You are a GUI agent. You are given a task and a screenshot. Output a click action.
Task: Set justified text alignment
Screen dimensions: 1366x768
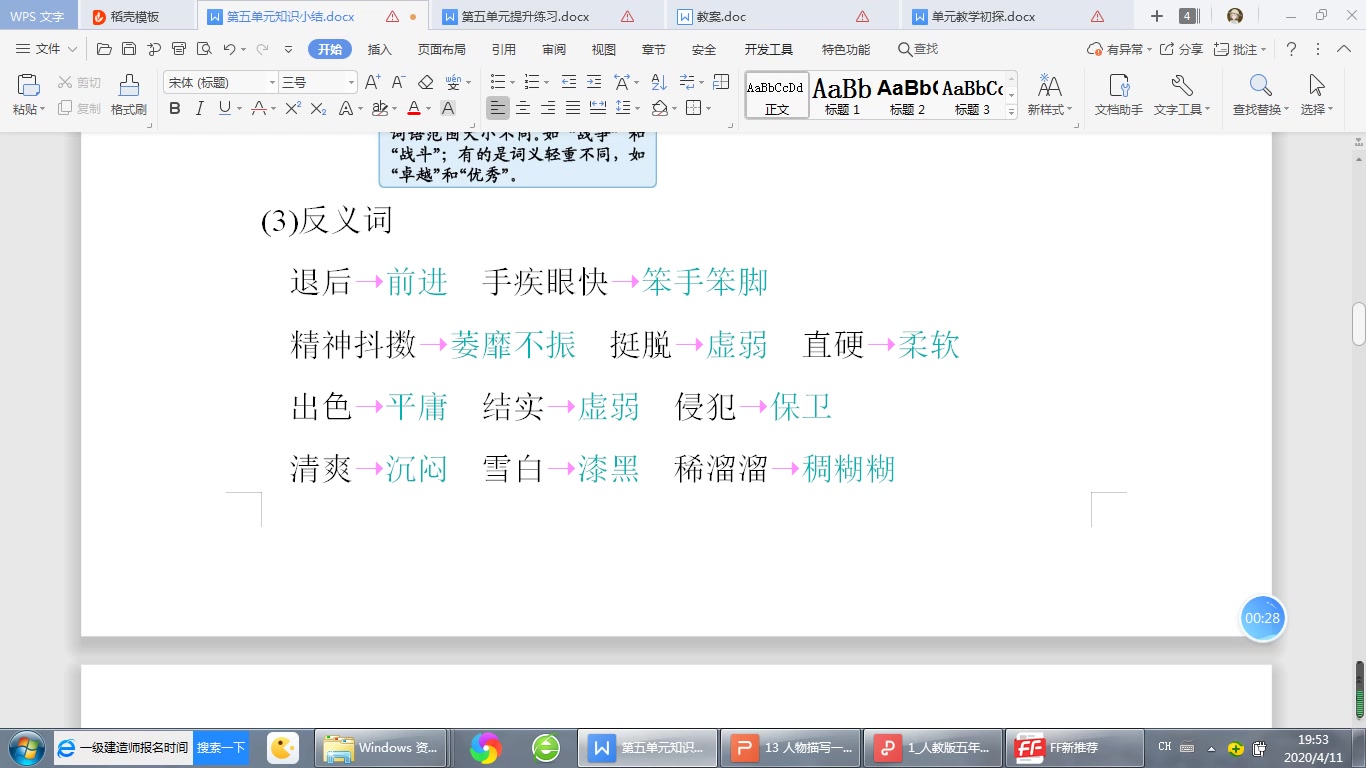(573, 108)
